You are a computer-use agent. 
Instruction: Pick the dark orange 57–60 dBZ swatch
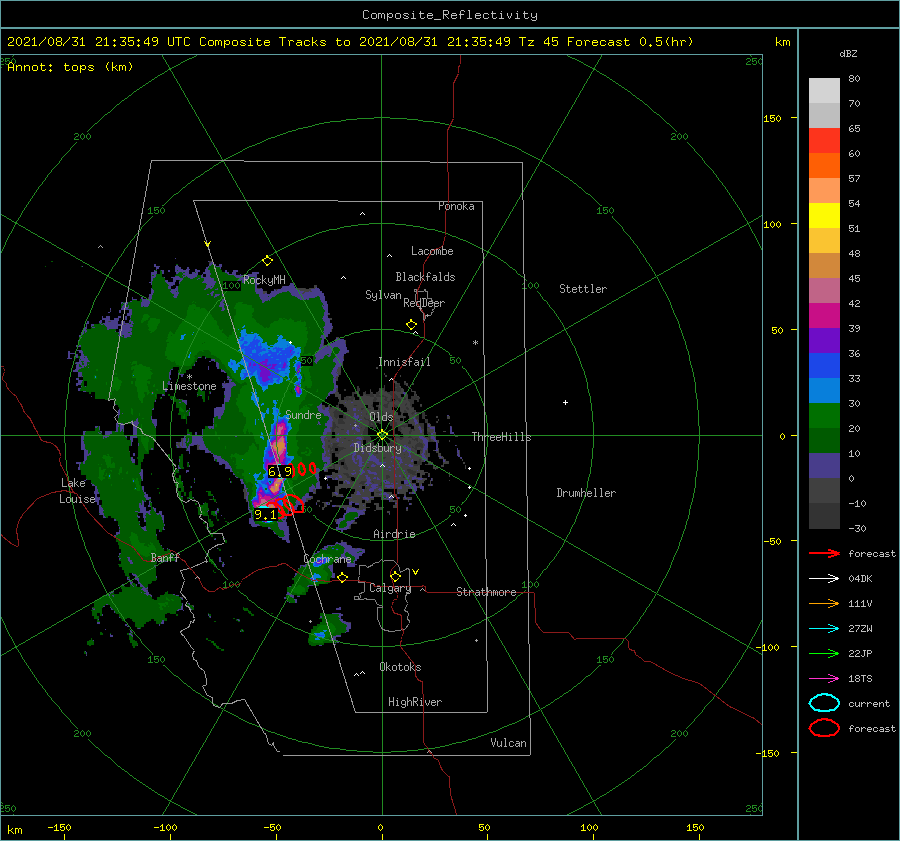(x=824, y=166)
